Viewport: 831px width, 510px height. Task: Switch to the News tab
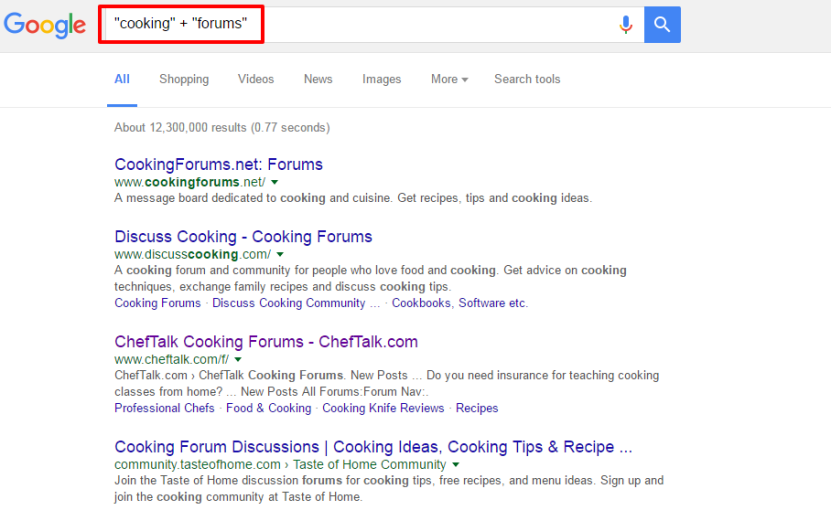tap(318, 79)
